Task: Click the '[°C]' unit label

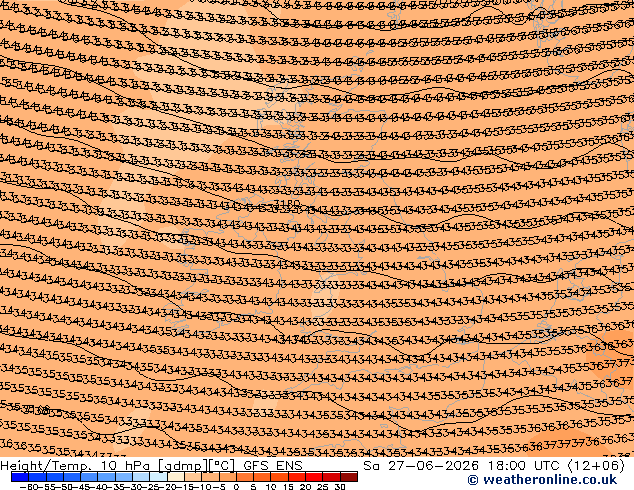Action: click(222, 466)
